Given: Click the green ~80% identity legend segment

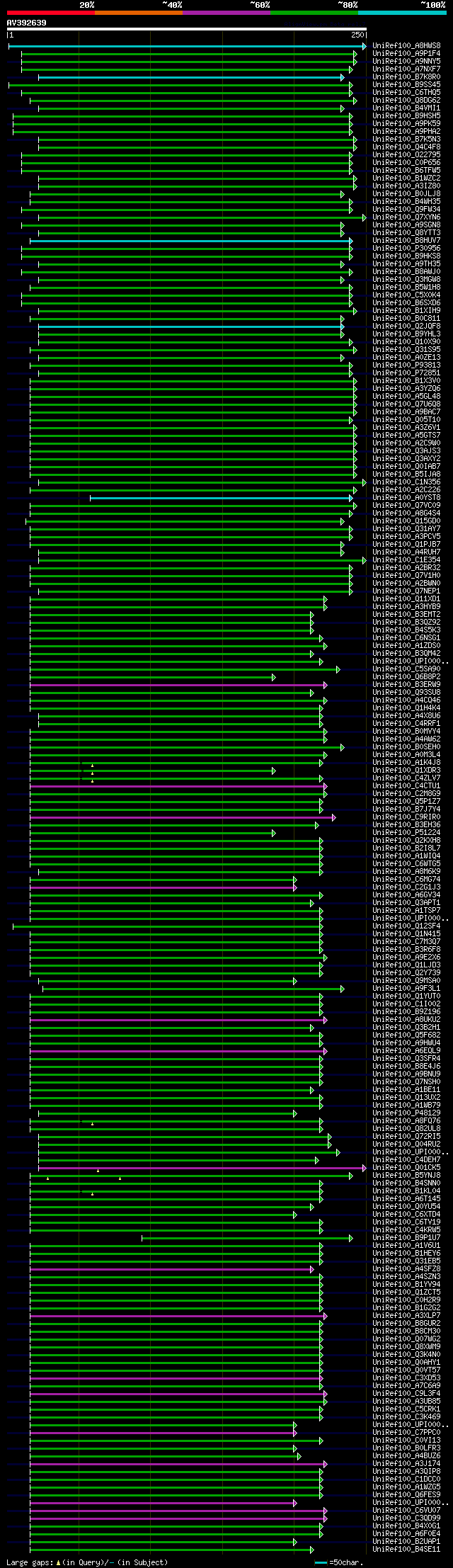Looking at the screenshot, I should pos(314,13).
